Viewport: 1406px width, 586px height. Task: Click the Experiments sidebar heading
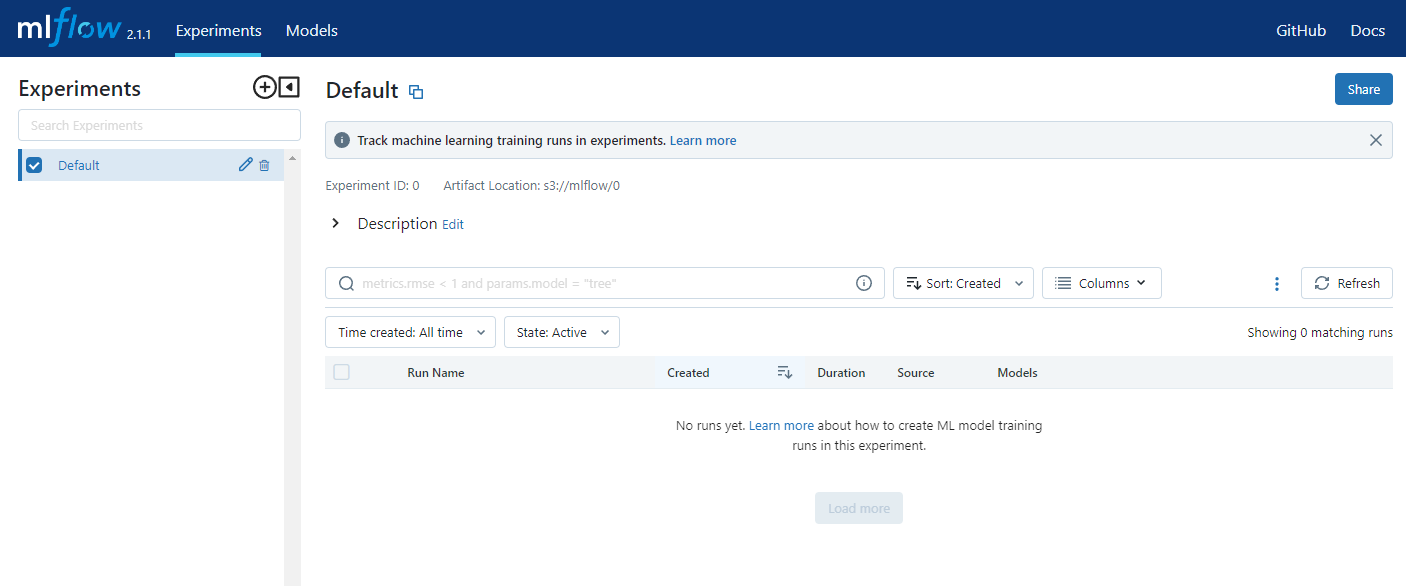click(79, 88)
